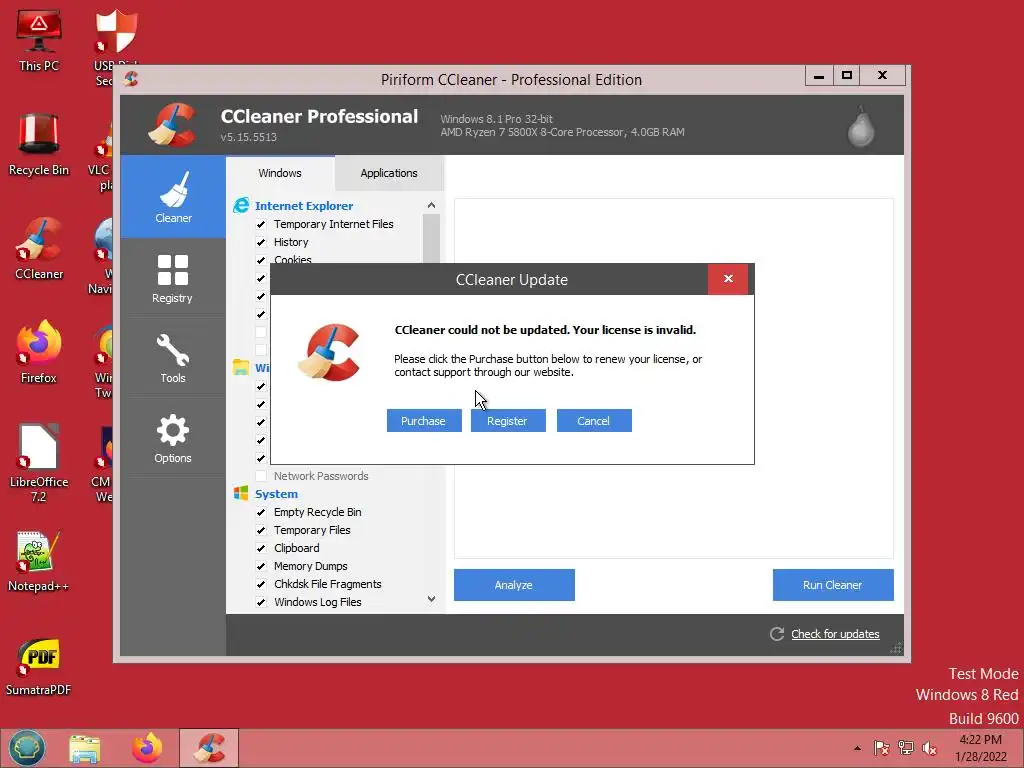Click CCleaner taskbar button

209,748
